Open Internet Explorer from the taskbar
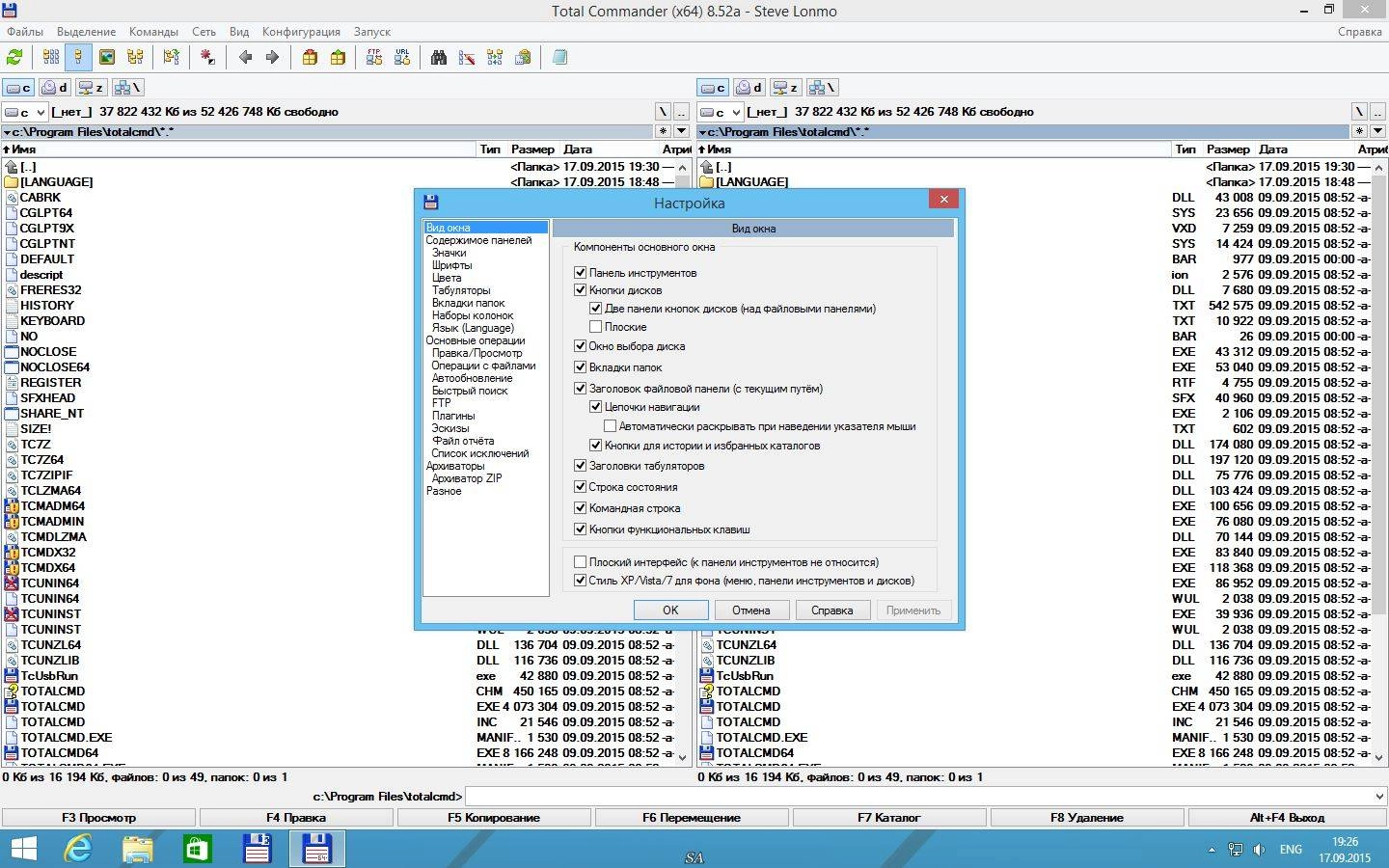Viewport: 1389px width, 868px height. 77,849
